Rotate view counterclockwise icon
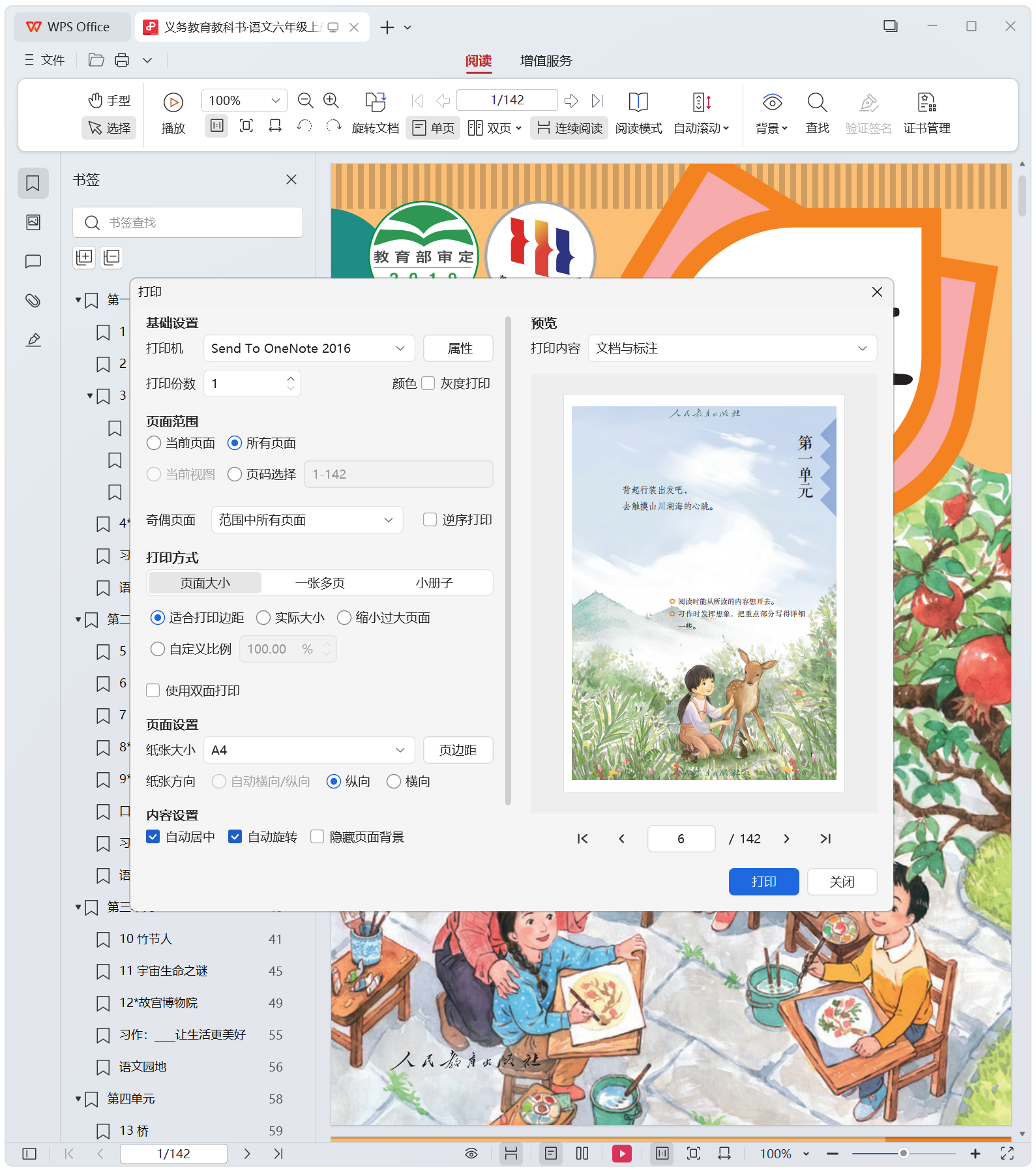The image size is (1036, 1170). pos(304,127)
